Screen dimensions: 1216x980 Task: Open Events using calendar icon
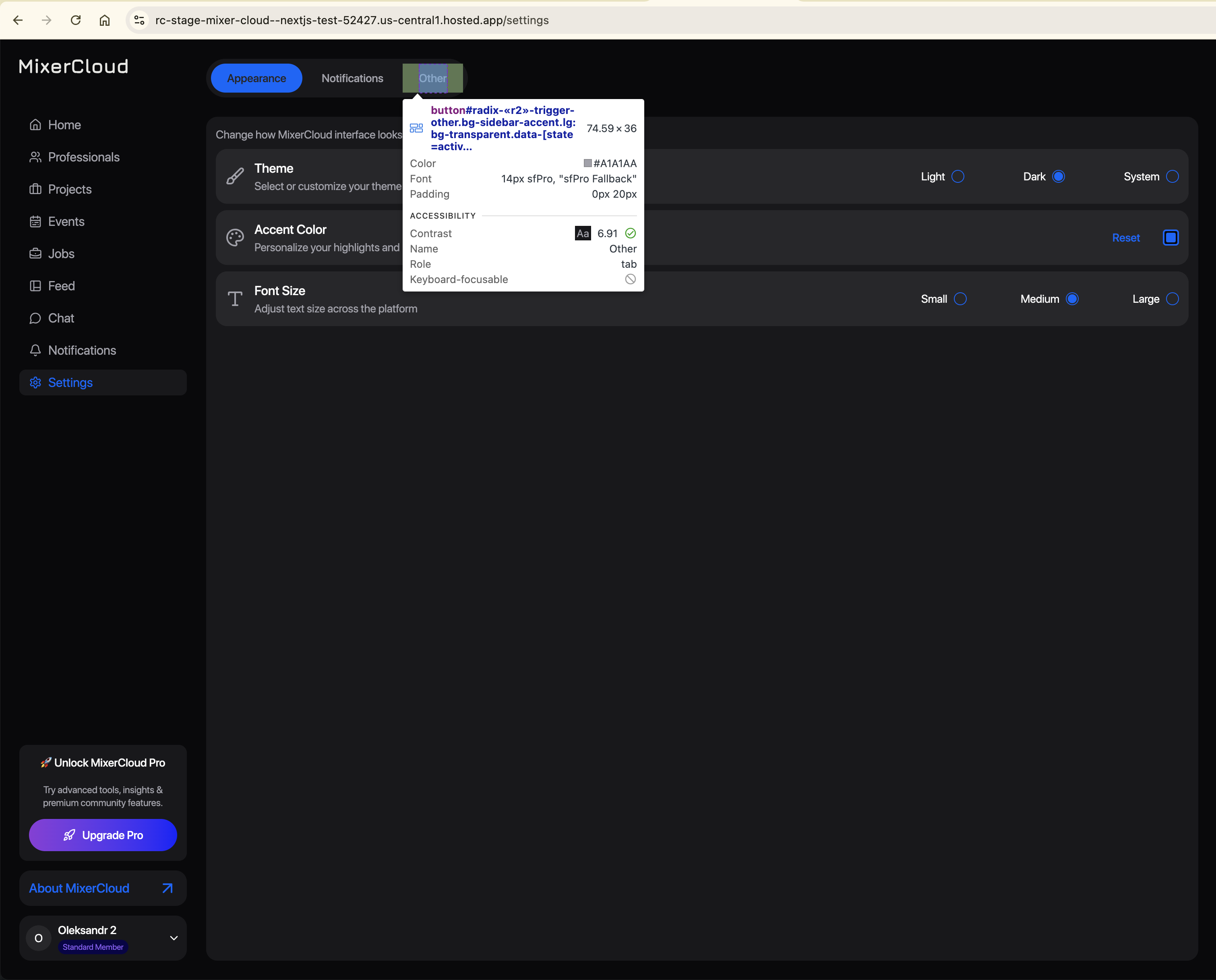coord(35,221)
